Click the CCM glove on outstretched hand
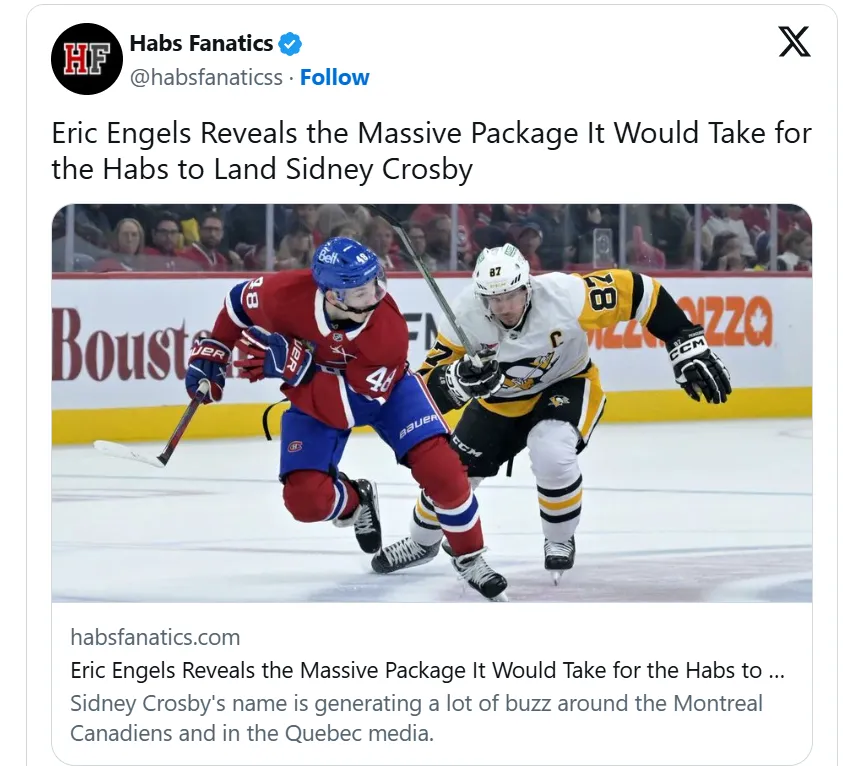843x766 pixels. pos(699,364)
